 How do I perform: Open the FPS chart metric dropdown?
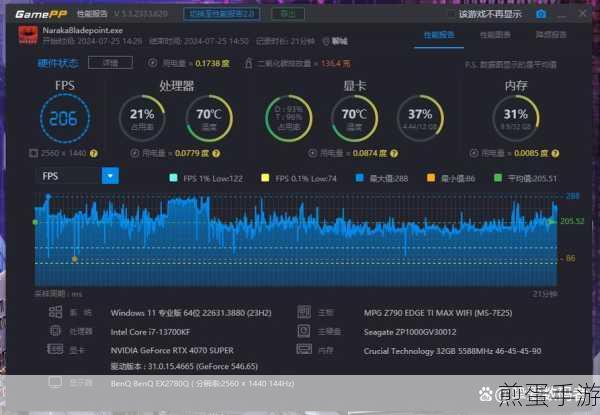[77, 176]
